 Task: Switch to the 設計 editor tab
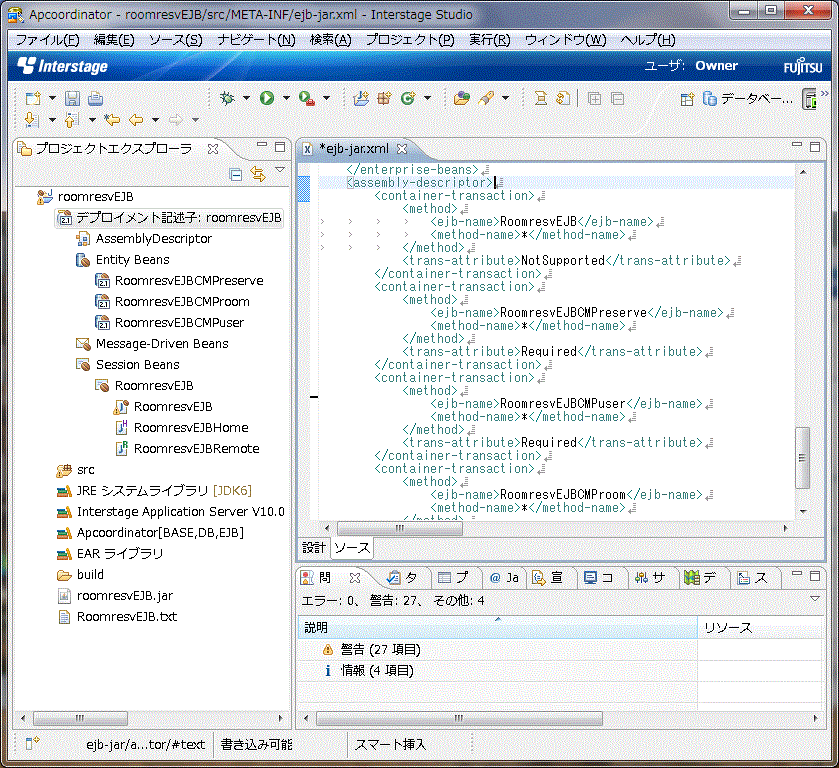pos(314,548)
